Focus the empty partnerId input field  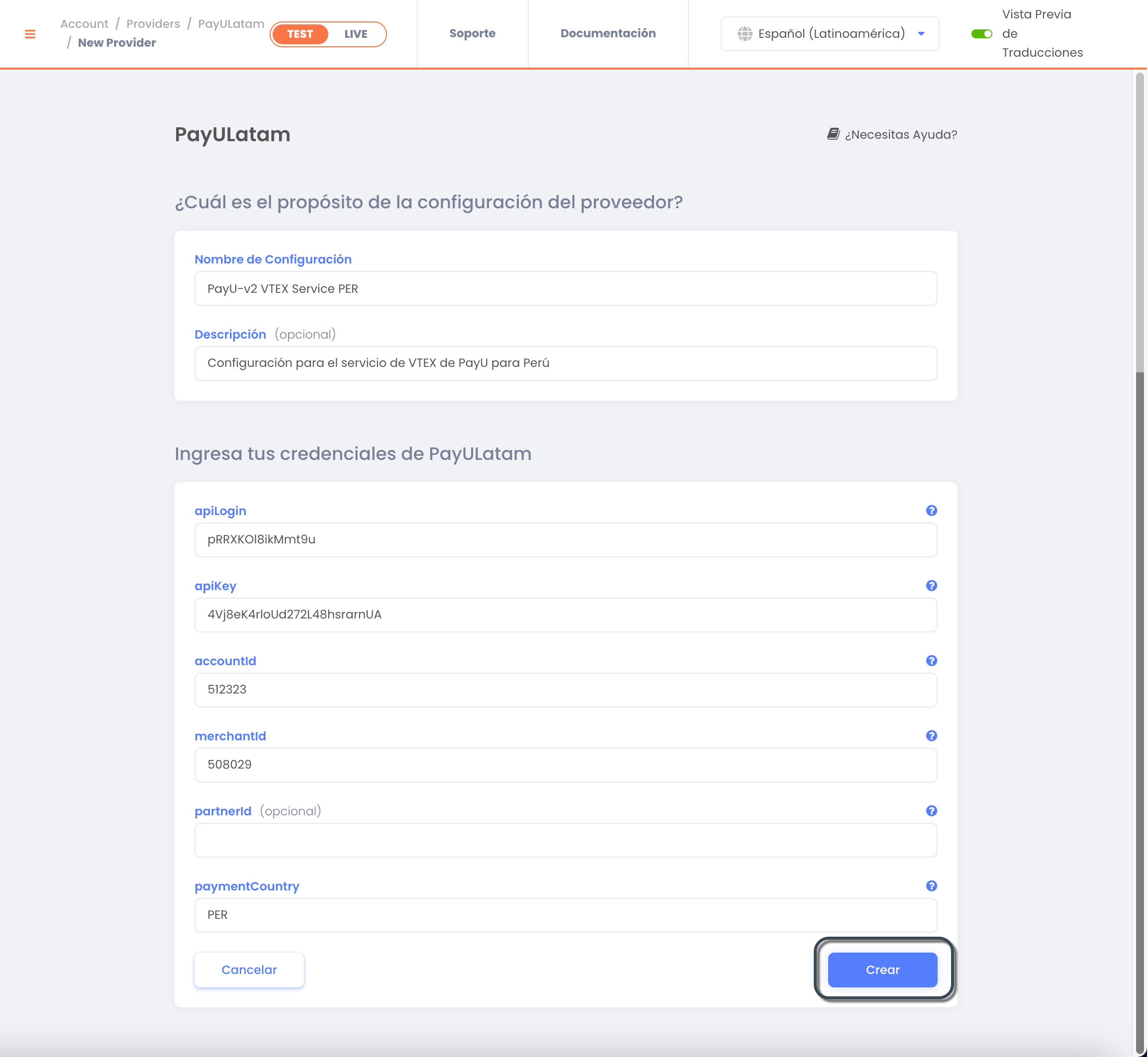coord(566,840)
